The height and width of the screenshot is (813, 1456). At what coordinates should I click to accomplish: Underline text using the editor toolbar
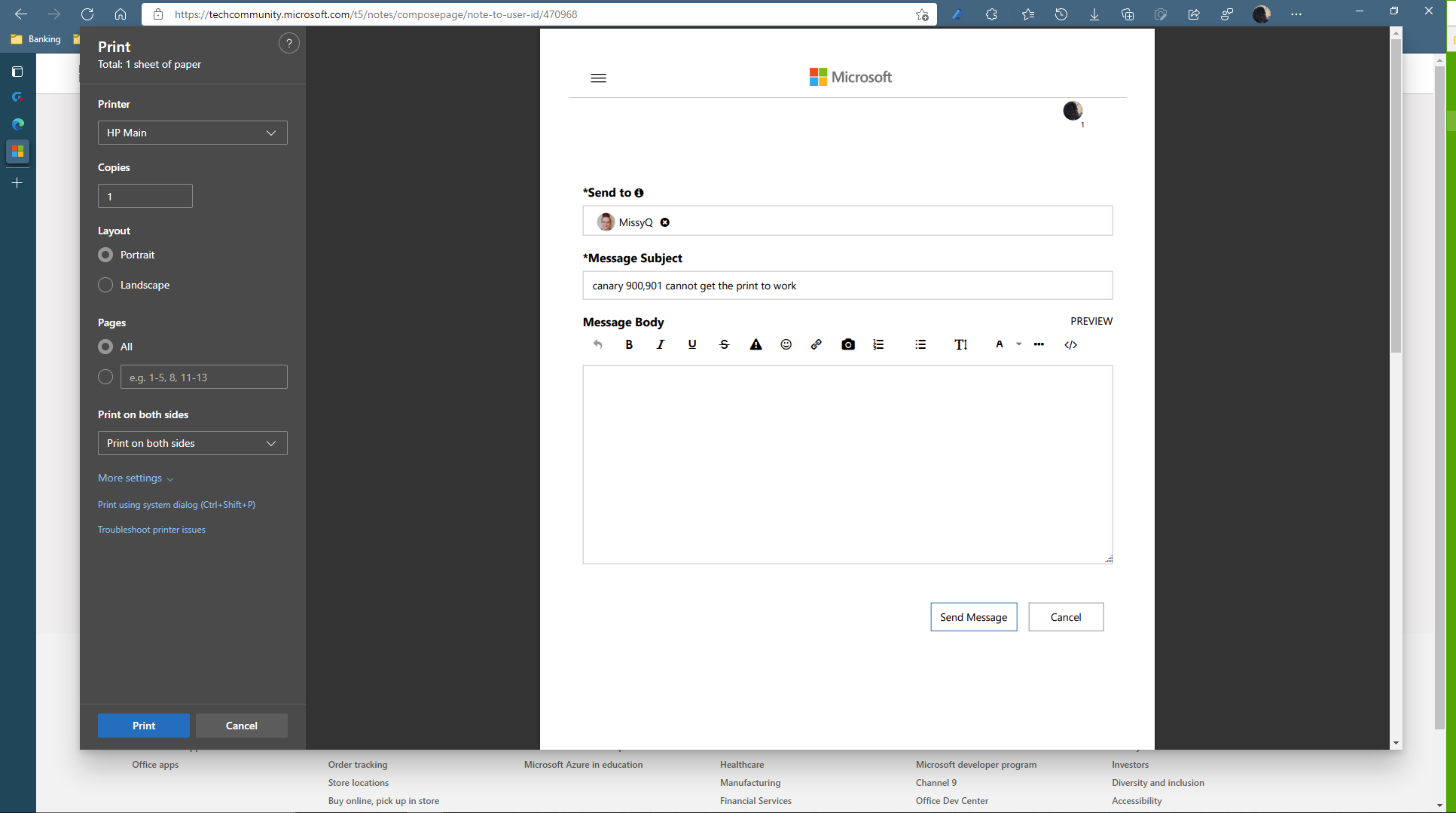point(692,344)
